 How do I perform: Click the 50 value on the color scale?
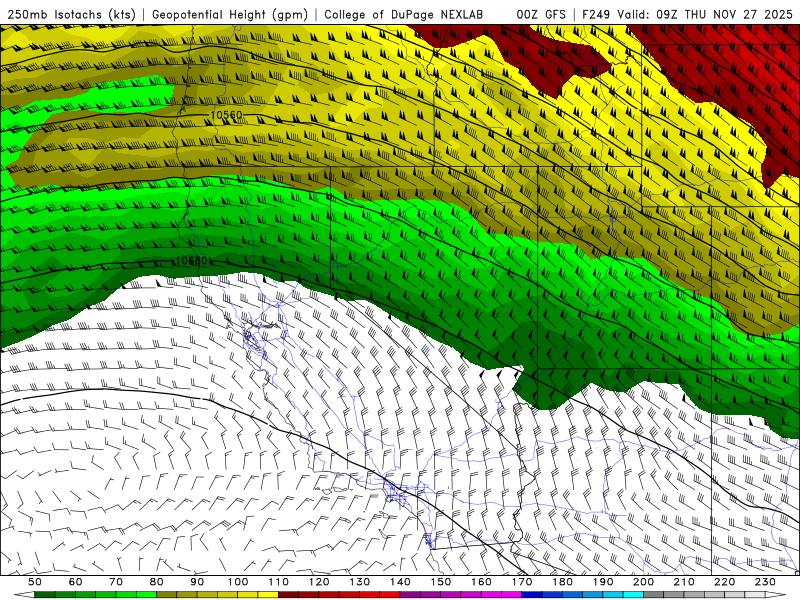(34, 582)
